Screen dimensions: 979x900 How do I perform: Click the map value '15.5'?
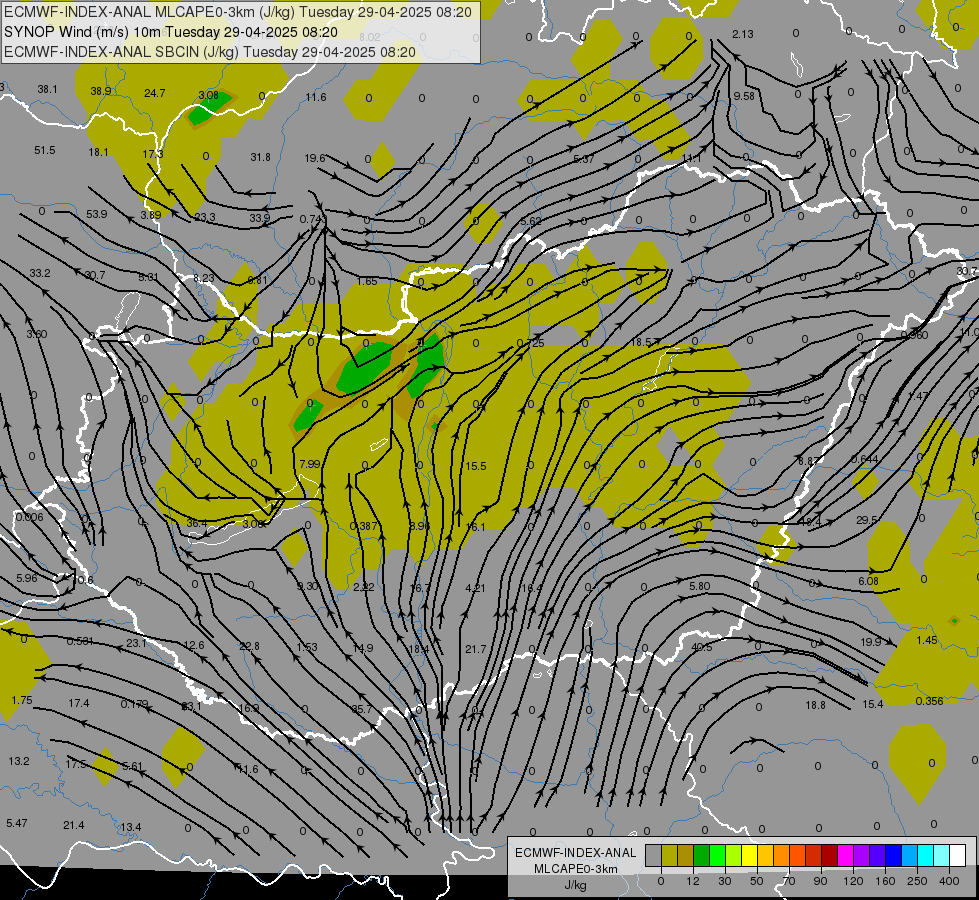pyautogui.click(x=476, y=466)
